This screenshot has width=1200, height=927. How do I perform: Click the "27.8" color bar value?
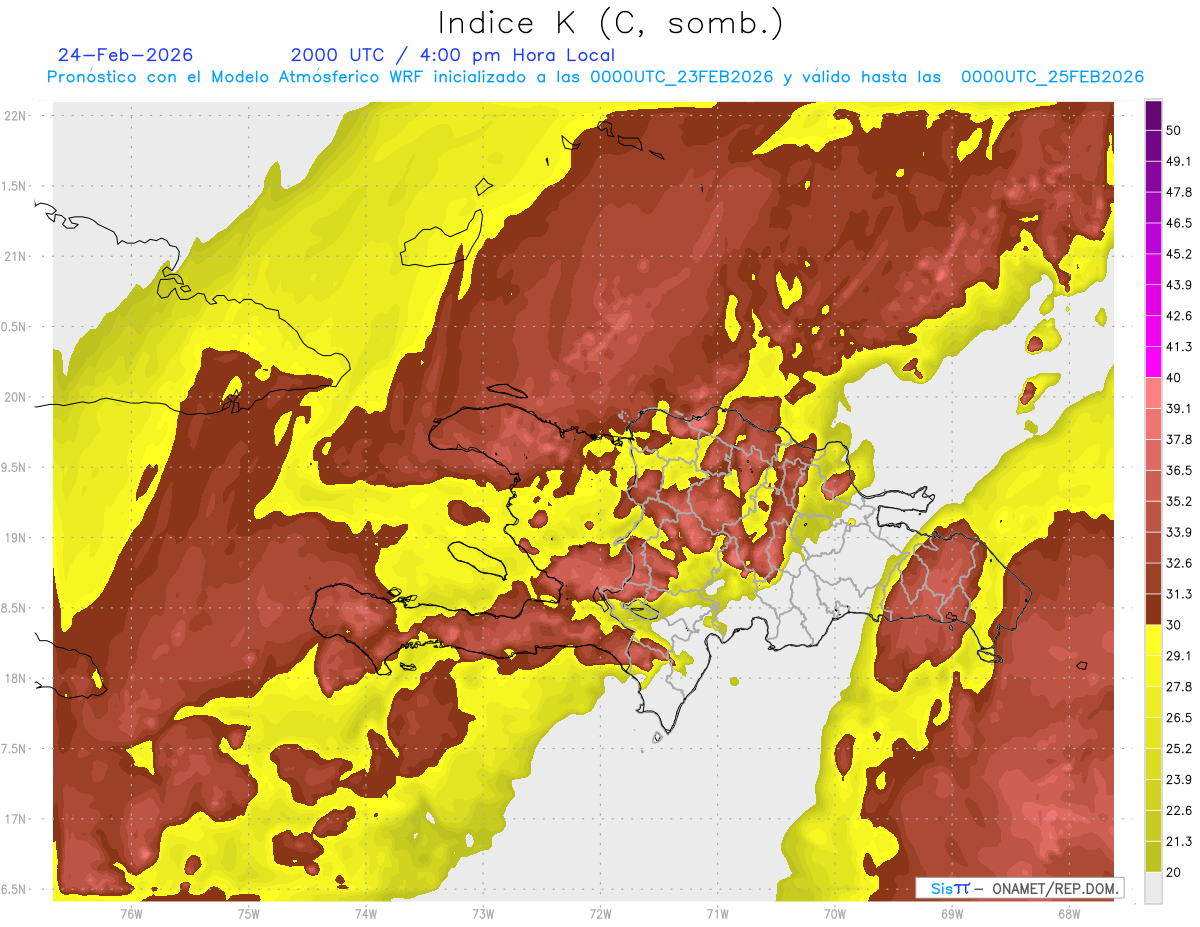(x=1178, y=686)
